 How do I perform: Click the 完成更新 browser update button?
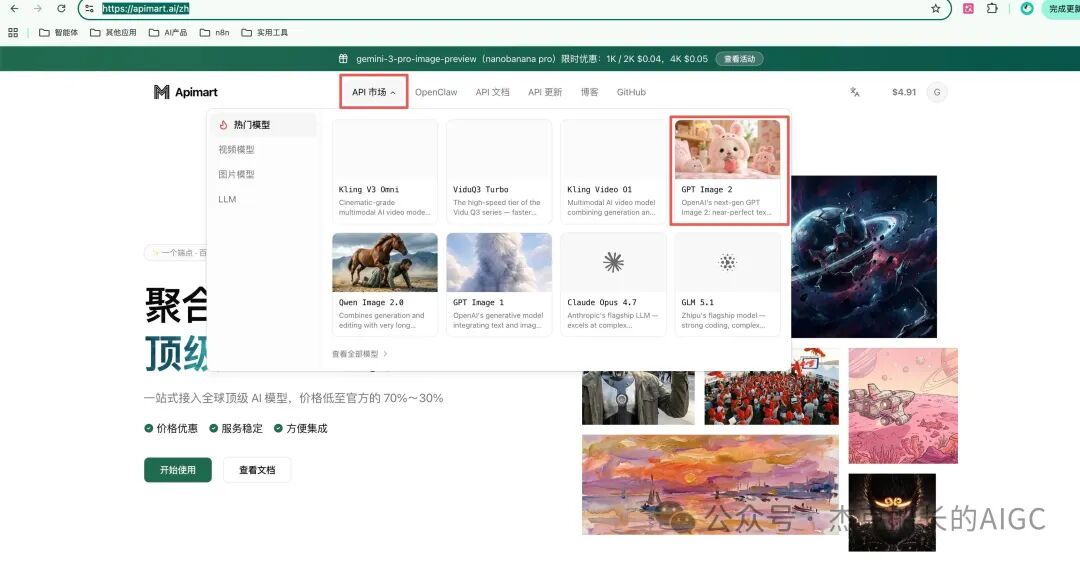pyautogui.click(x=1061, y=8)
